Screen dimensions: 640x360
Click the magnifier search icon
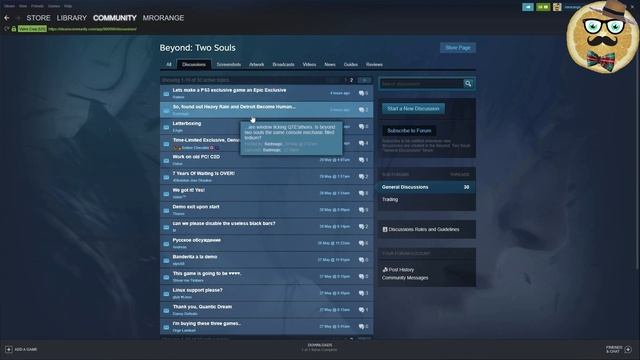(468, 84)
